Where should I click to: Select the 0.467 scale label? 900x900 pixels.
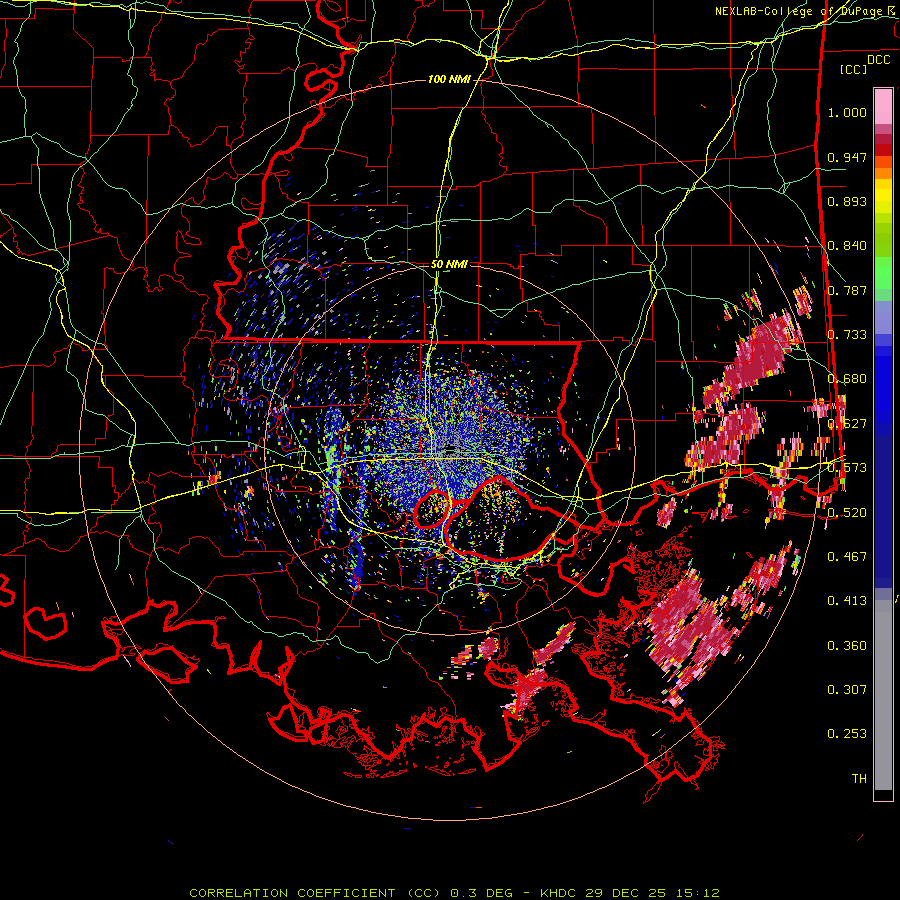coord(847,556)
